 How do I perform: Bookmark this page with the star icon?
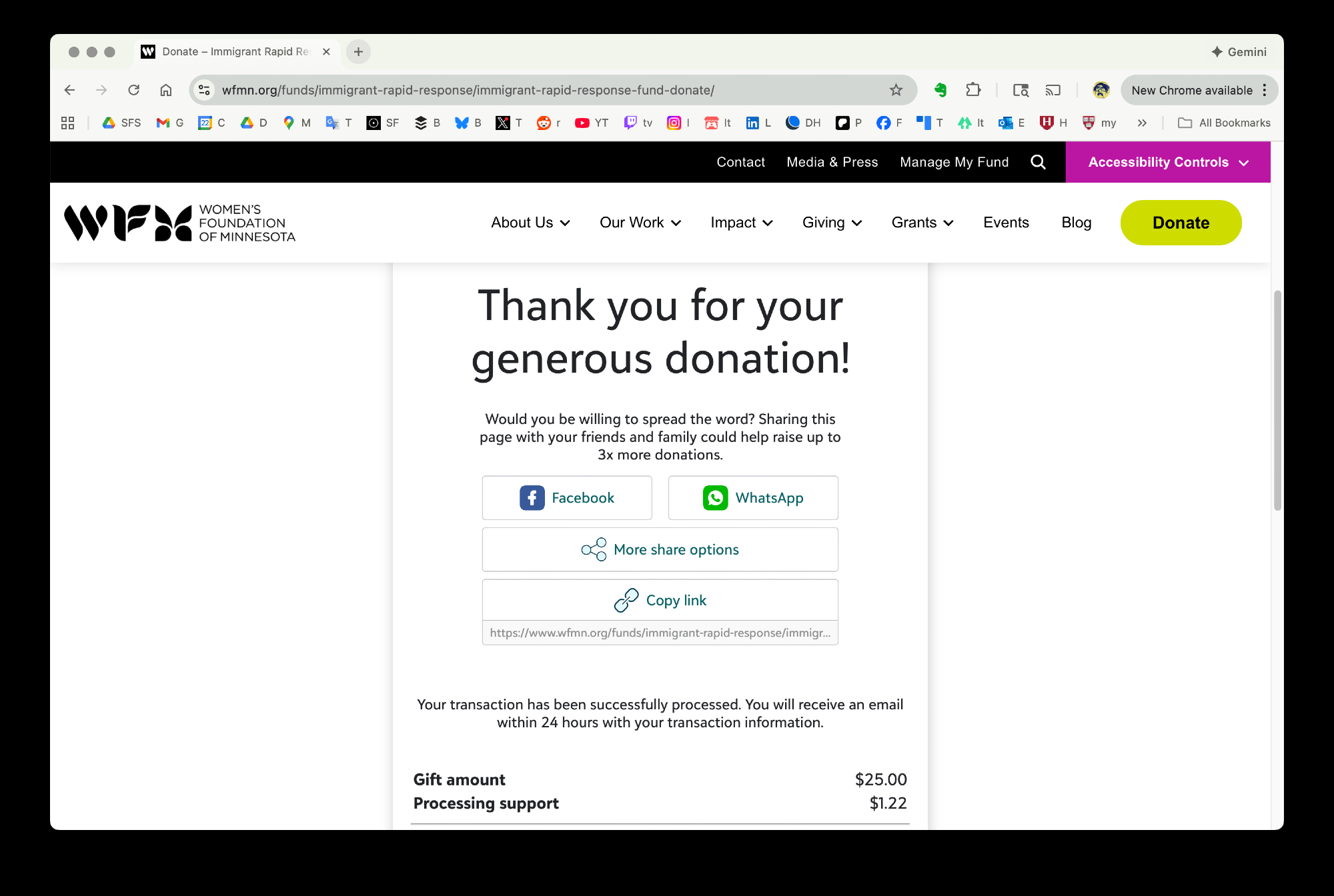[896, 90]
